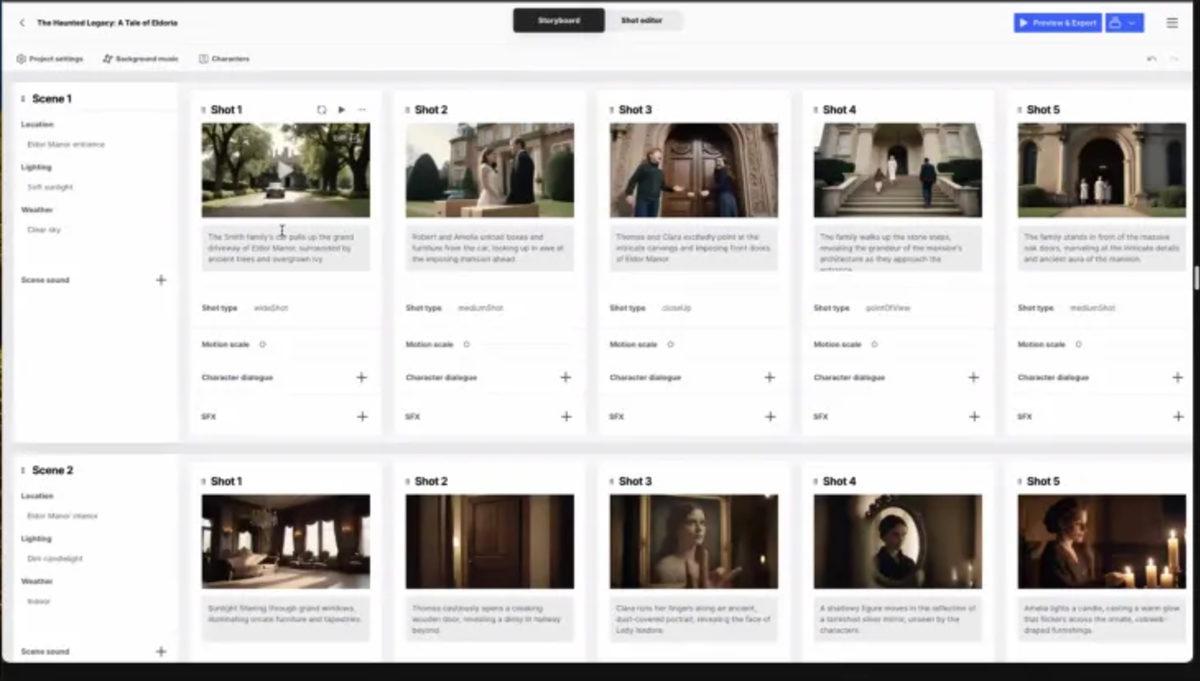The width and height of the screenshot is (1200, 681).
Task: Switch to the Shot editor tab
Action: (644, 19)
